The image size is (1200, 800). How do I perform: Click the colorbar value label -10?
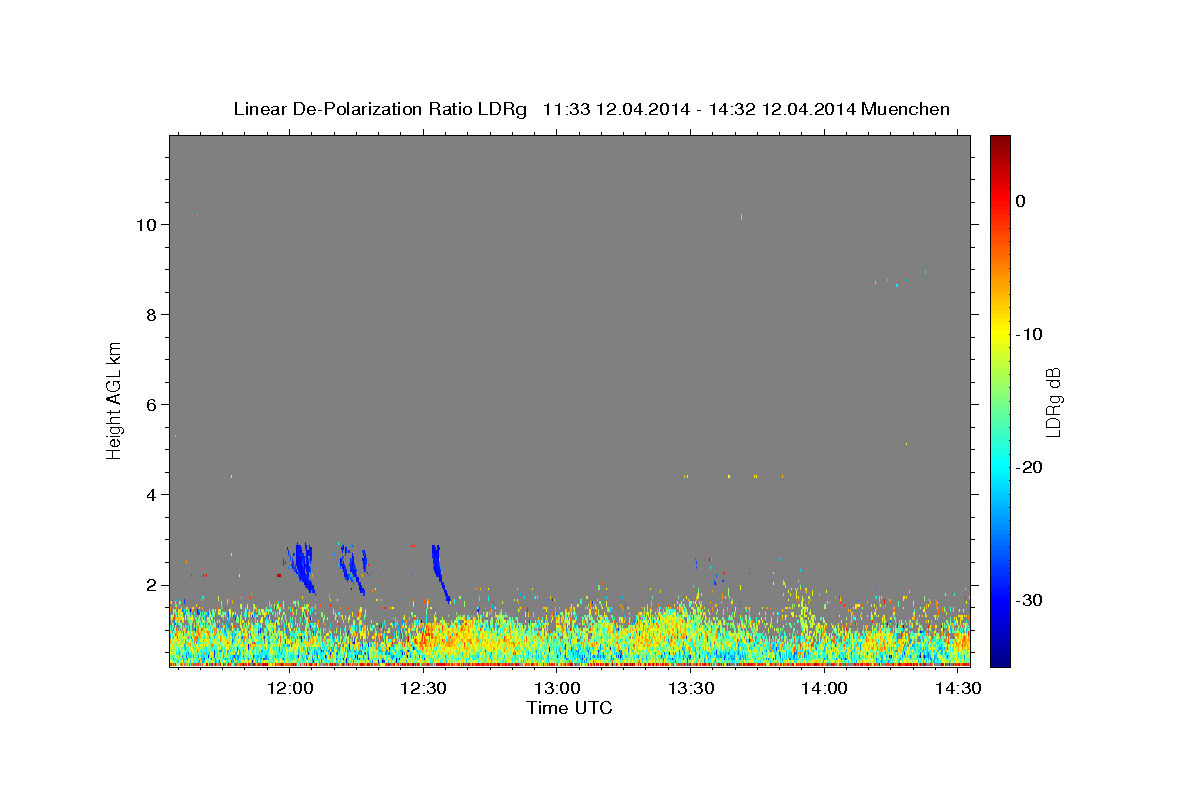point(1030,334)
